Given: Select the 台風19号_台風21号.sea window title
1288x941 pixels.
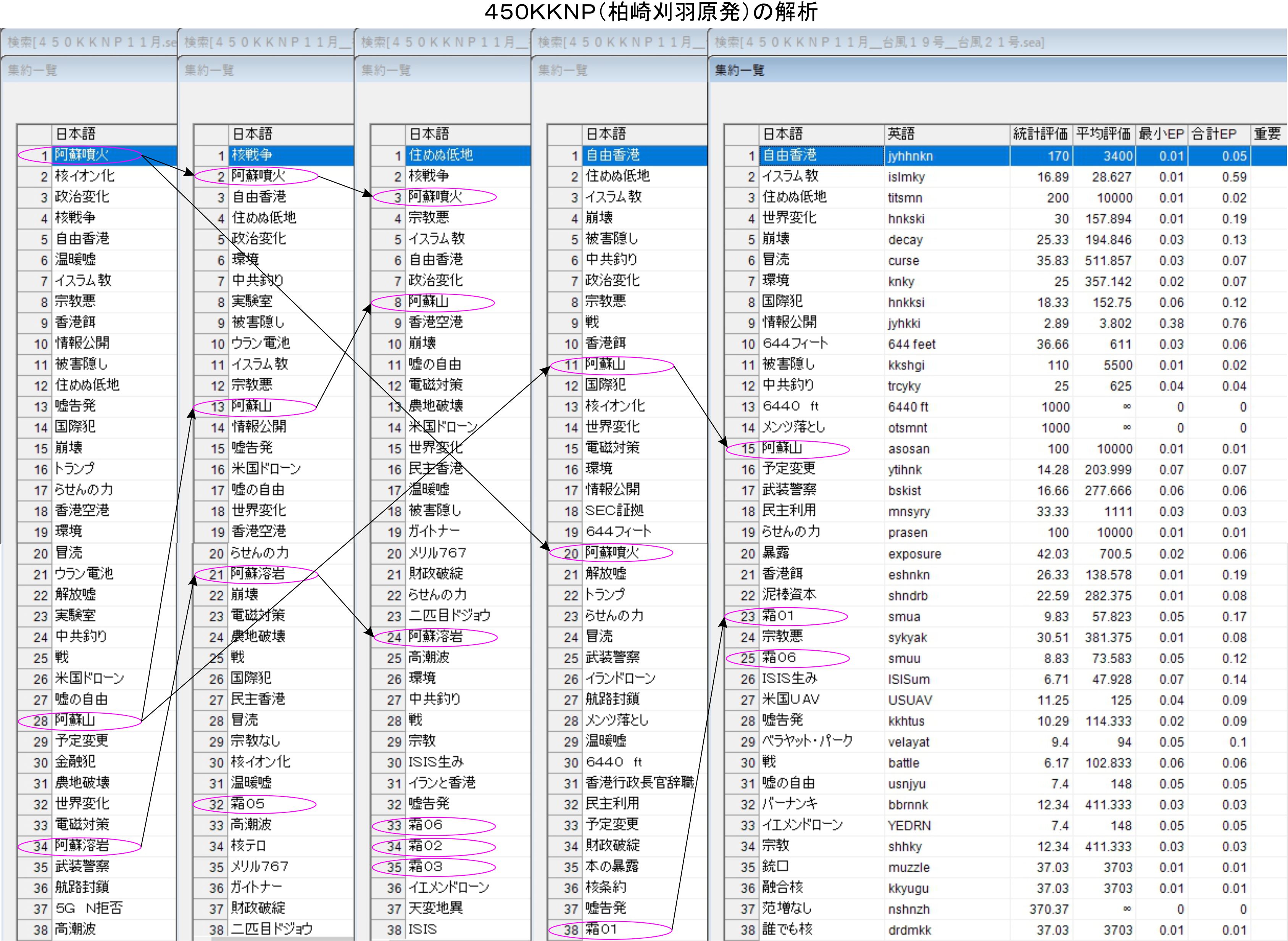Looking at the screenshot, I should click(x=879, y=42).
